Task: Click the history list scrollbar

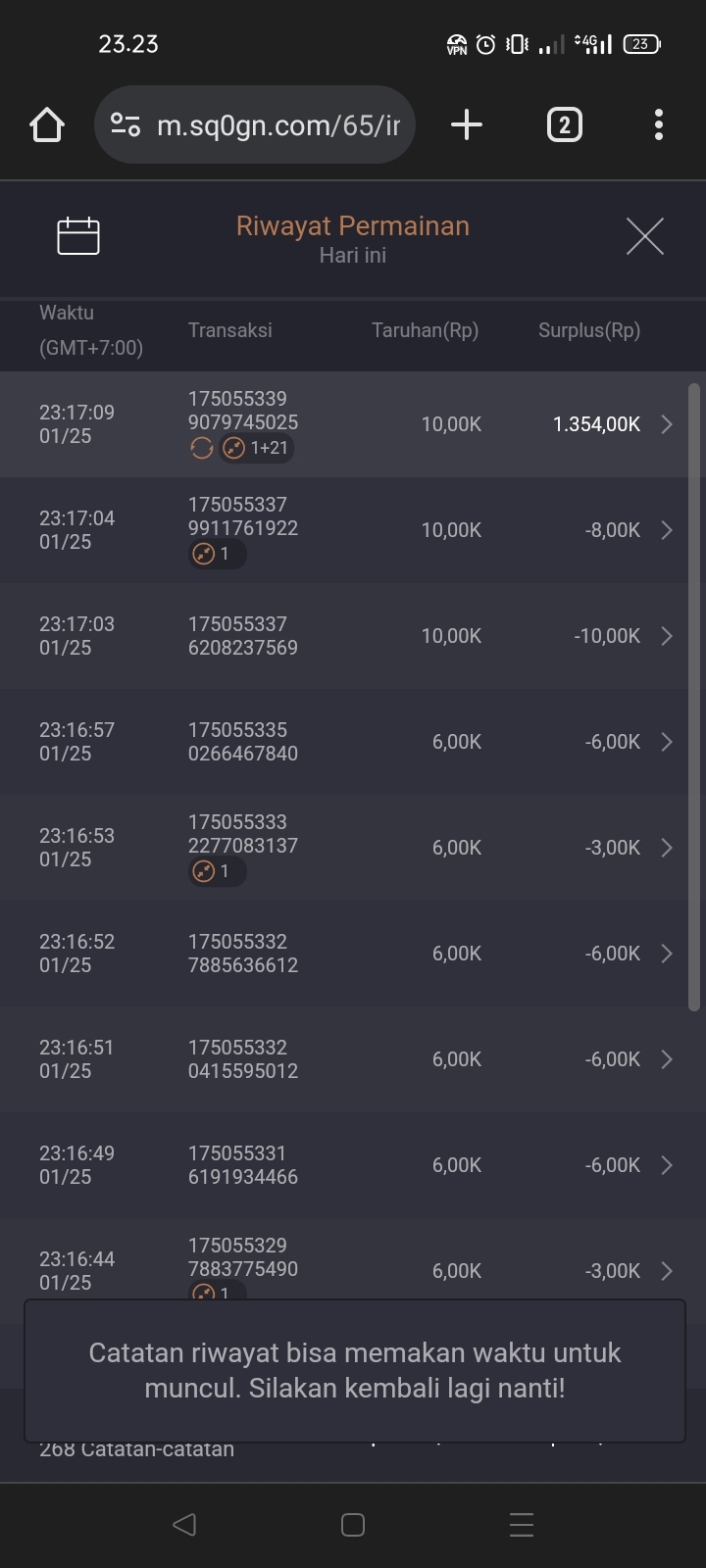Action: coord(694,696)
